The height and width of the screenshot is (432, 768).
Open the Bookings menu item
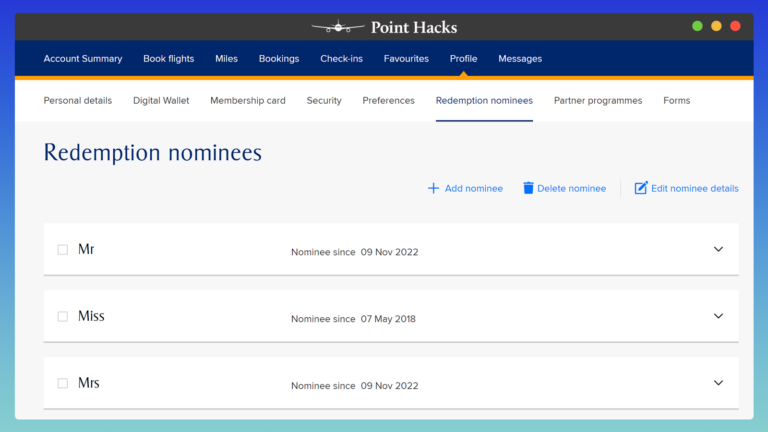pyautogui.click(x=279, y=59)
